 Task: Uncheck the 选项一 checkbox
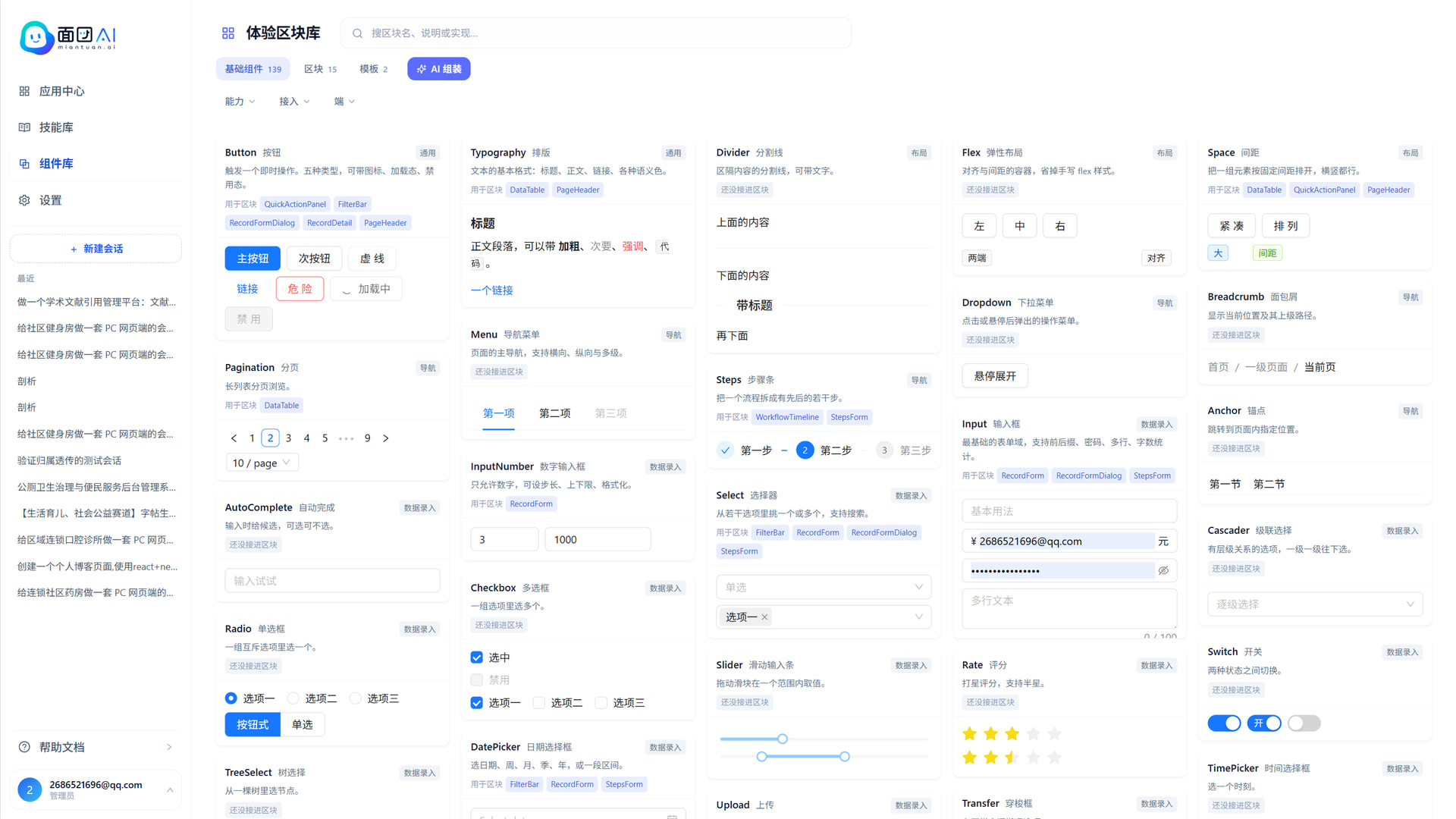coord(476,703)
